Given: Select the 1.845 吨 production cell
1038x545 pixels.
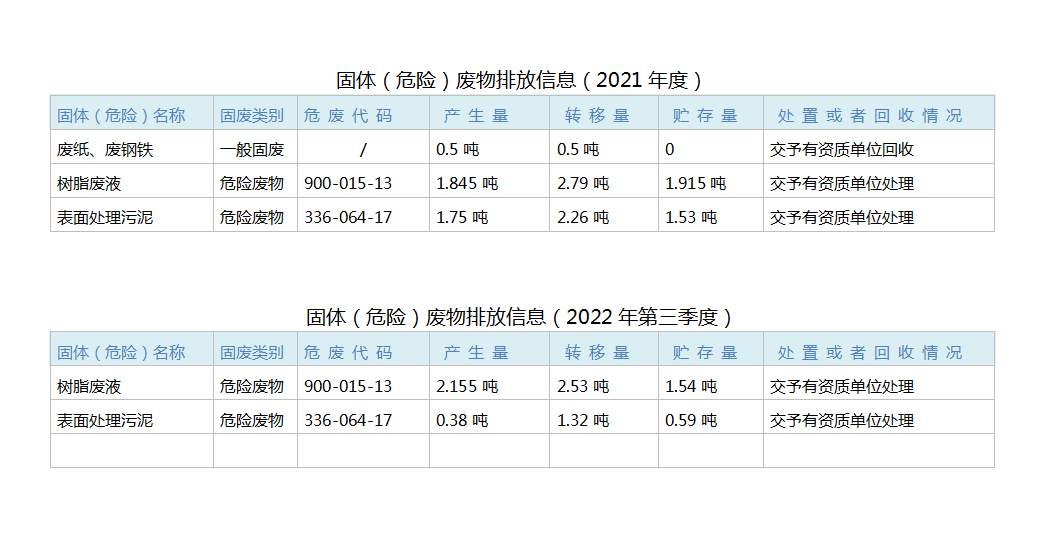Looking at the screenshot, I should 467,184.
